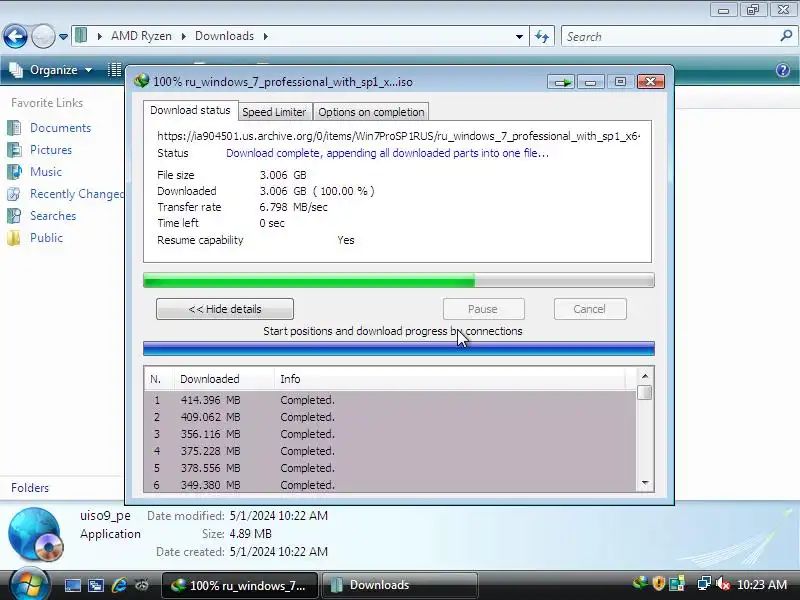Viewport: 800px width, 600px height.
Task: Click the Searches folder icon
Action: (14, 216)
